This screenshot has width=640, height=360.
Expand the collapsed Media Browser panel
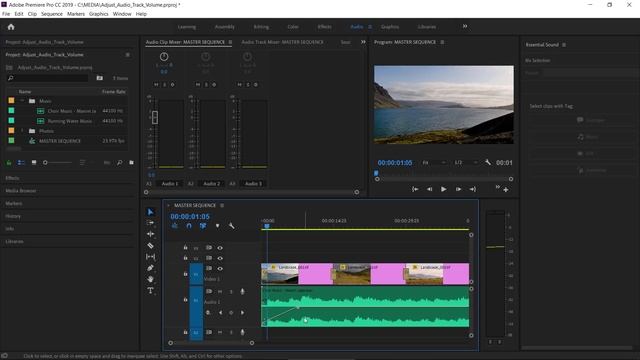pos(21,191)
